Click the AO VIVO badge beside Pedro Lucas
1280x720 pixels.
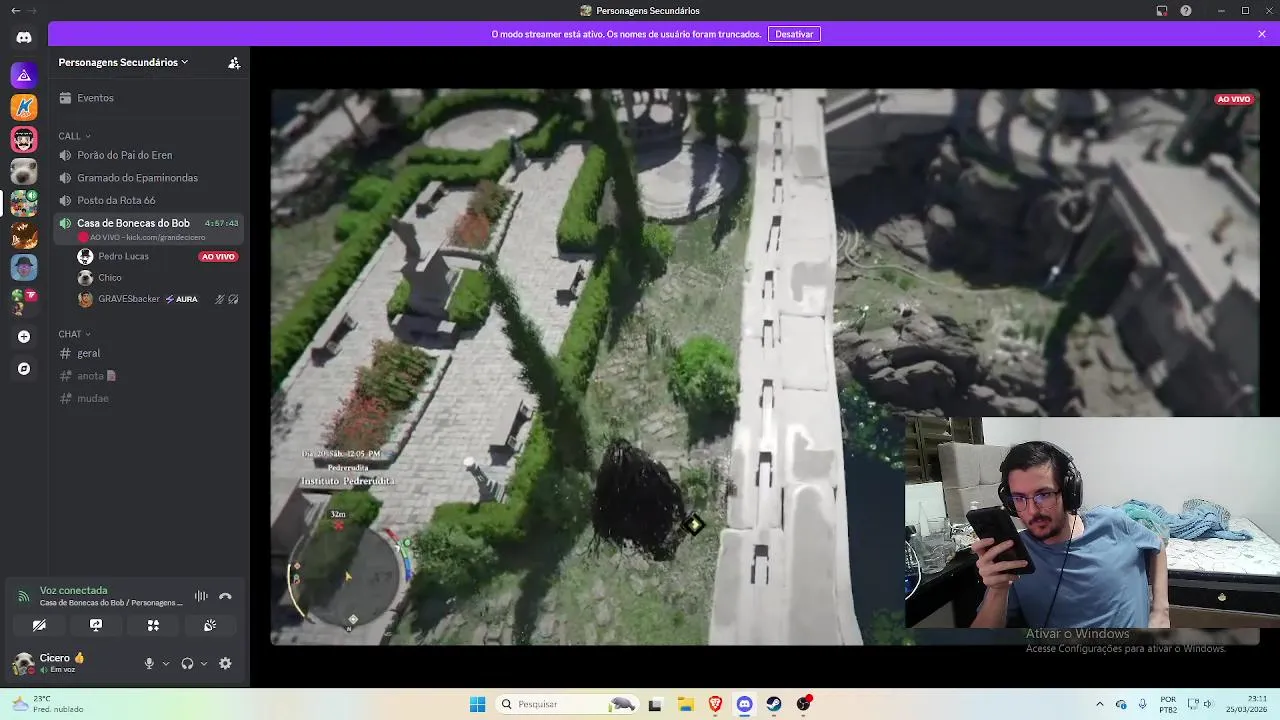[218, 257]
